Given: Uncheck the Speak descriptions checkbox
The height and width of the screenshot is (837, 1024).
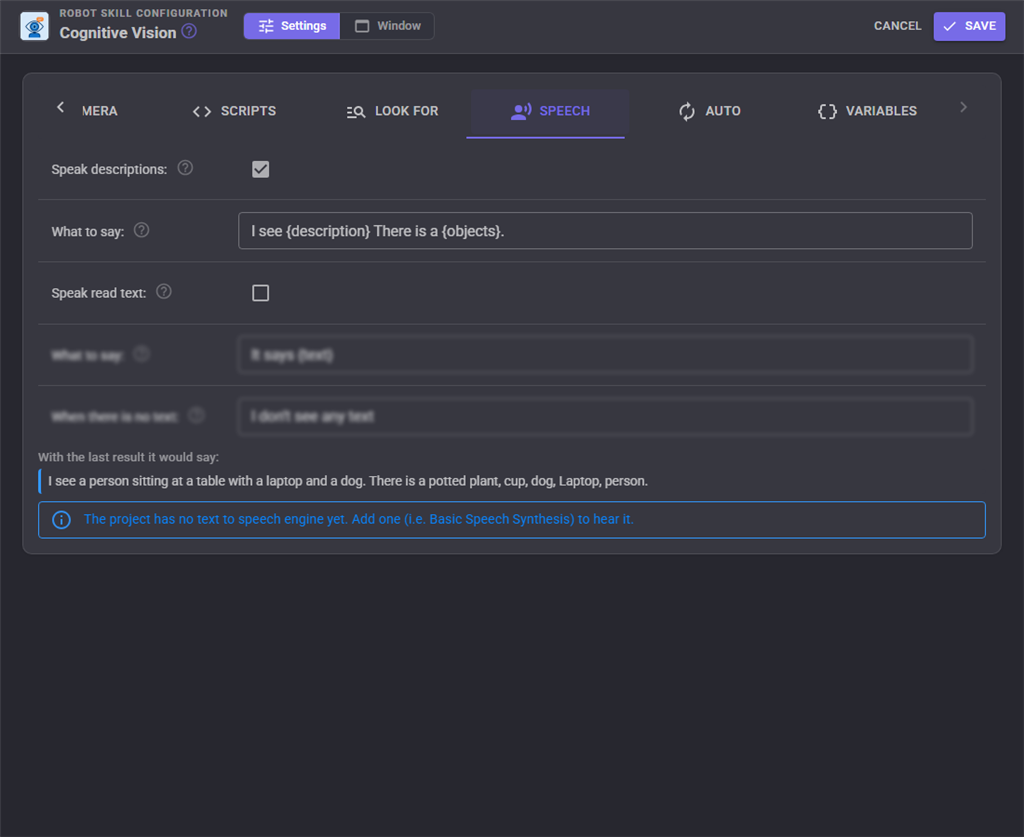Looking at the screenshot, I should coord(261,169).
